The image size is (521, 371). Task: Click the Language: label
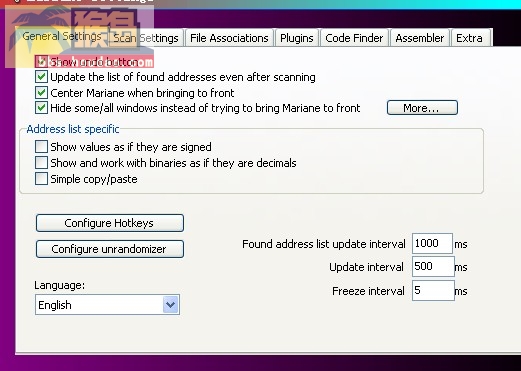point(60,285)
